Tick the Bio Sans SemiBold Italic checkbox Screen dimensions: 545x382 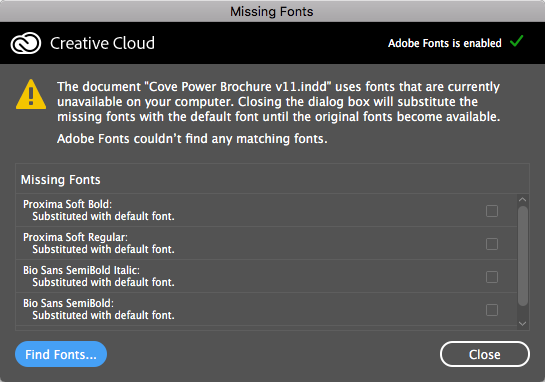(x=492, y=277)
